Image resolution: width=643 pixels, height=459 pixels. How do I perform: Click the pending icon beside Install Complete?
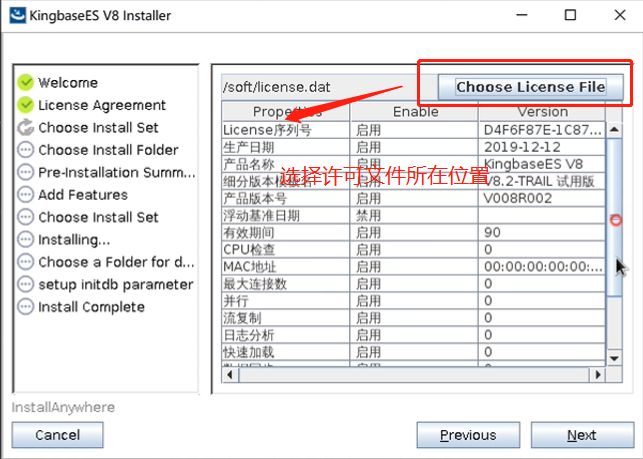pyautogui.click(x=25, y=307)
